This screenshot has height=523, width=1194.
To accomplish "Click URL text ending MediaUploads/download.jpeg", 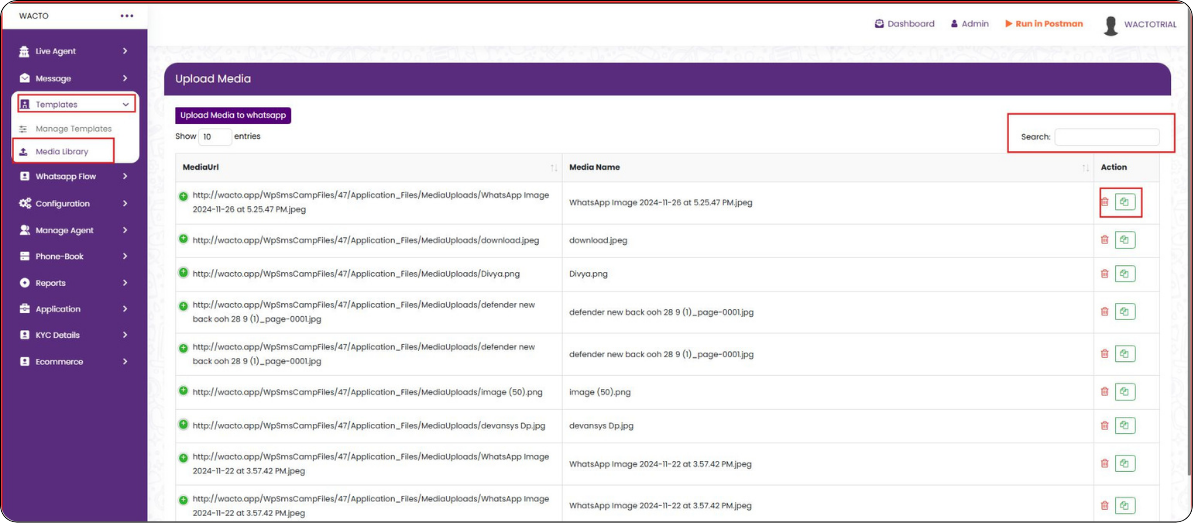I will (366, 241).
